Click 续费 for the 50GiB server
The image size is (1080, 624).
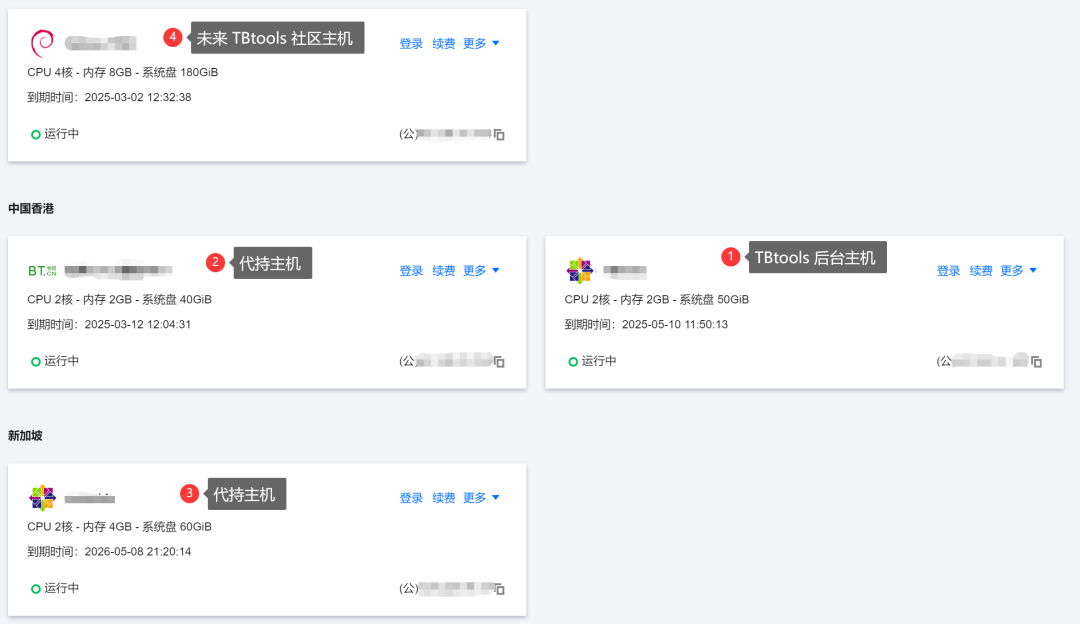981,271
